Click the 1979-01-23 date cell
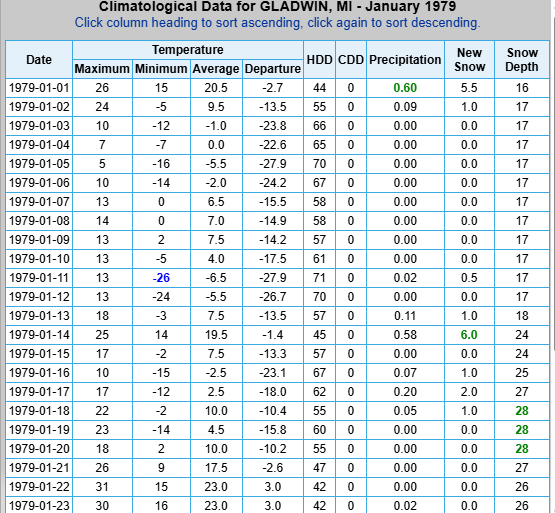The height and width of the screenshot is (513, 555). click(39, 506)
